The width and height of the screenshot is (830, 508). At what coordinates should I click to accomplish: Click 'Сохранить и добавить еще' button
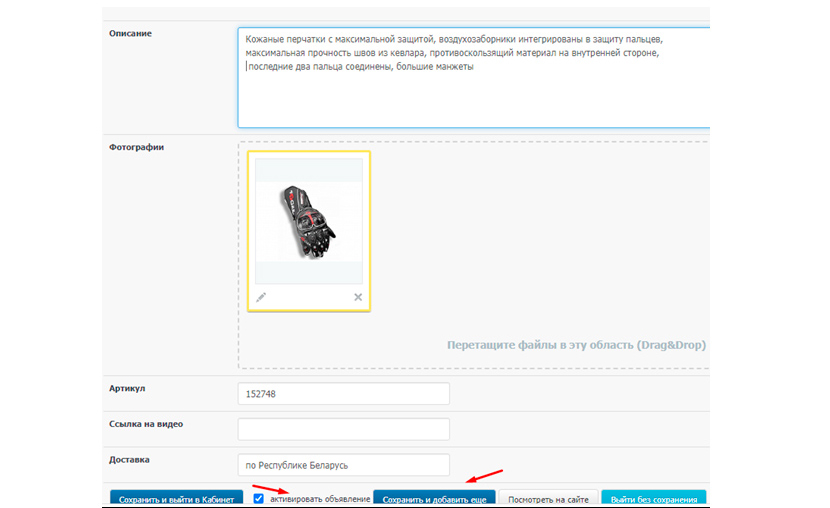point(434,499)
